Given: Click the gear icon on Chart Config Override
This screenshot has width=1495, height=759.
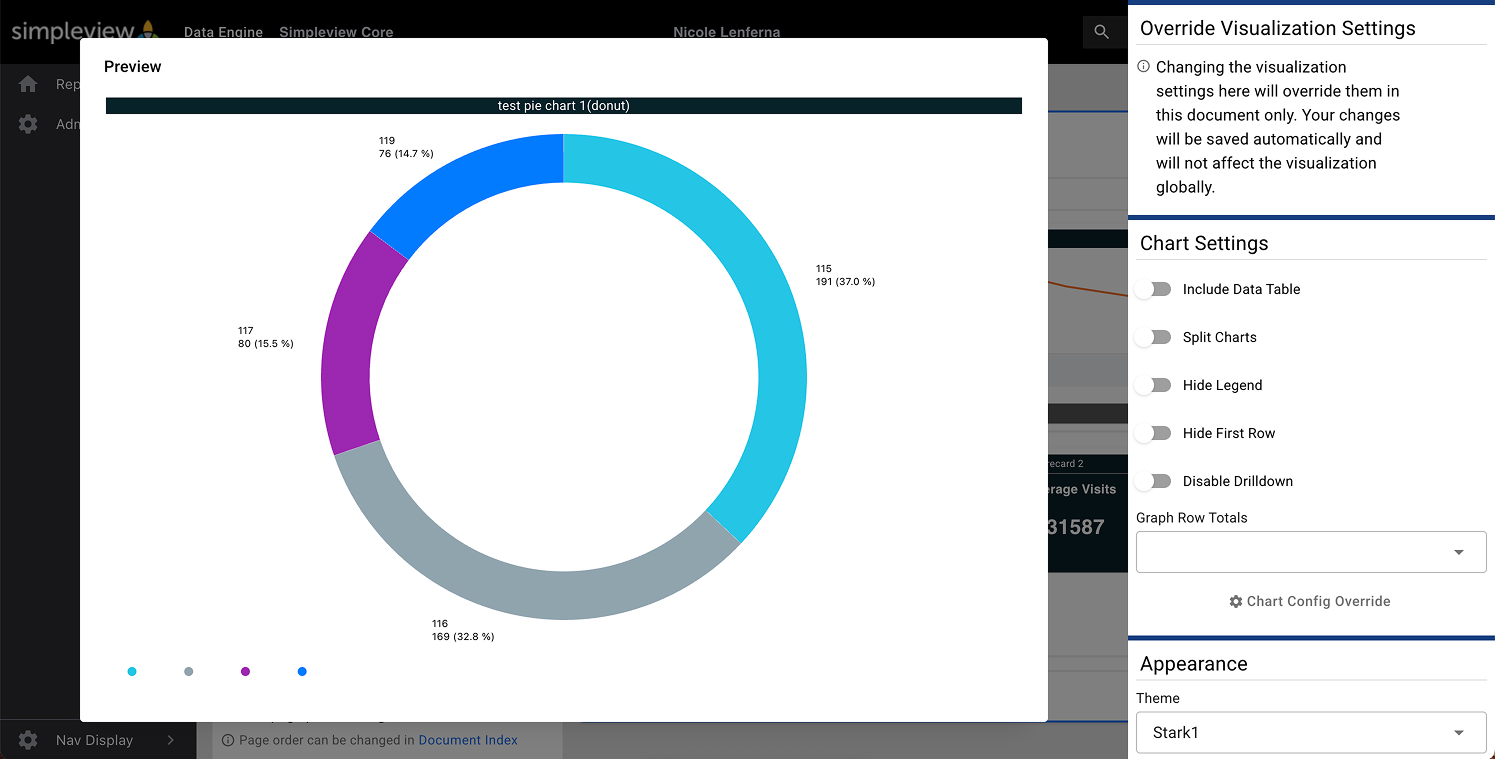Looking at the screenshot, I should pyautogui.click(x=1236, y=601).
